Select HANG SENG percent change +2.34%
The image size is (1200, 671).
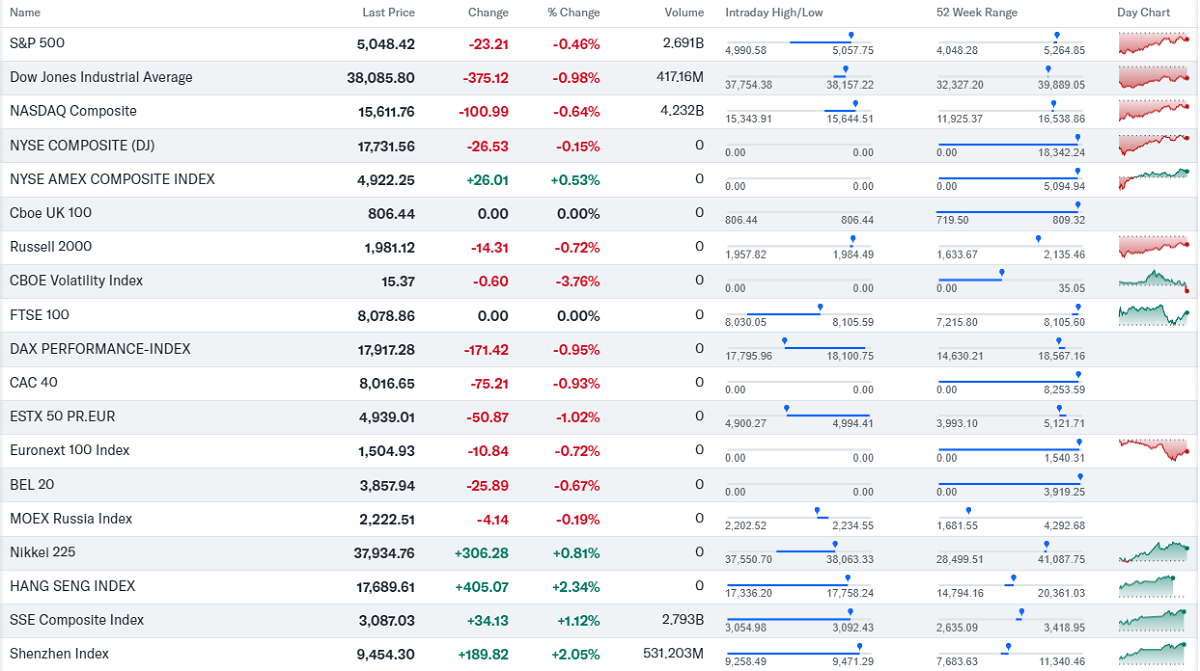pos(575,587)
